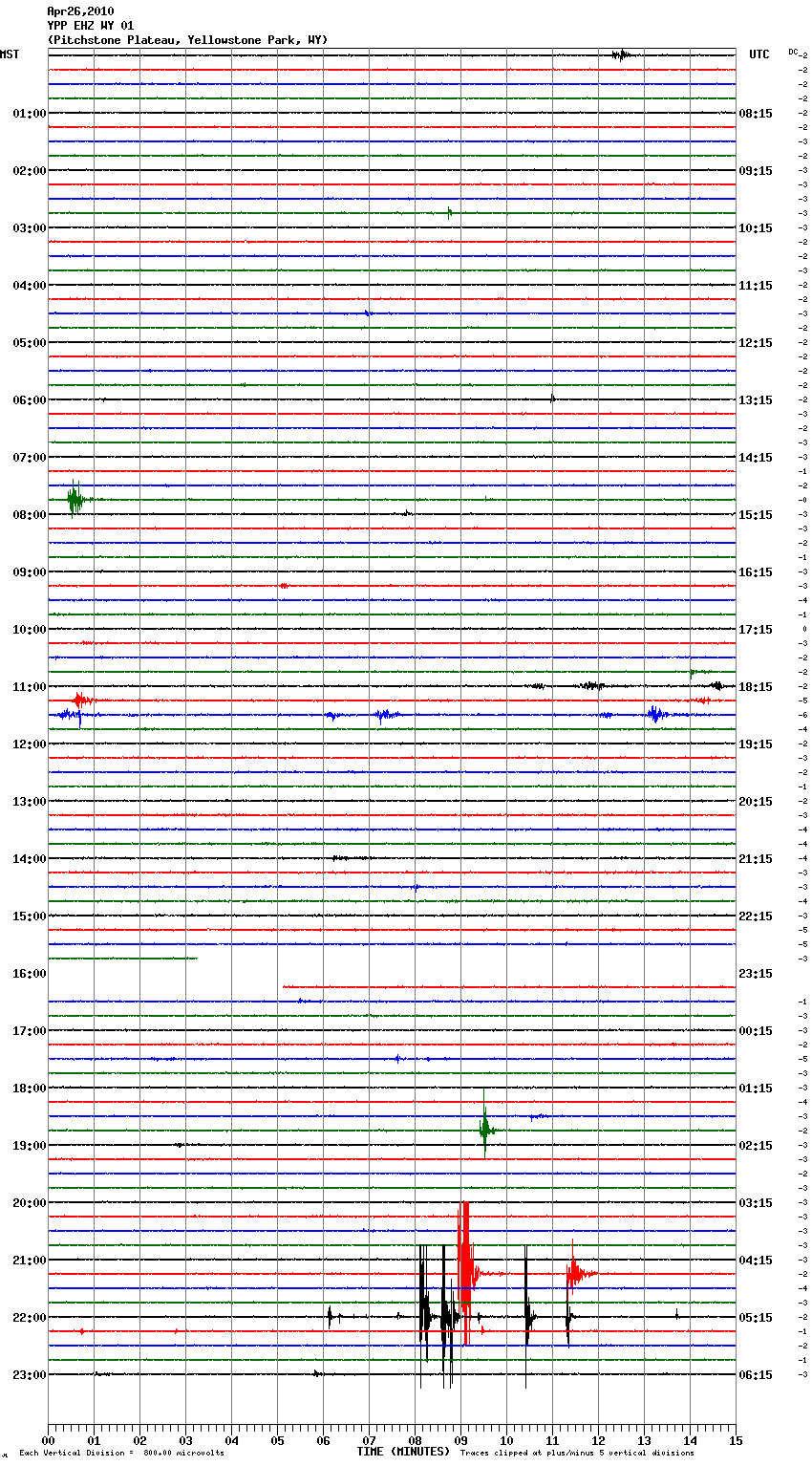Click the 00 minute tick label on x-axis

(x=48, y=1441)
